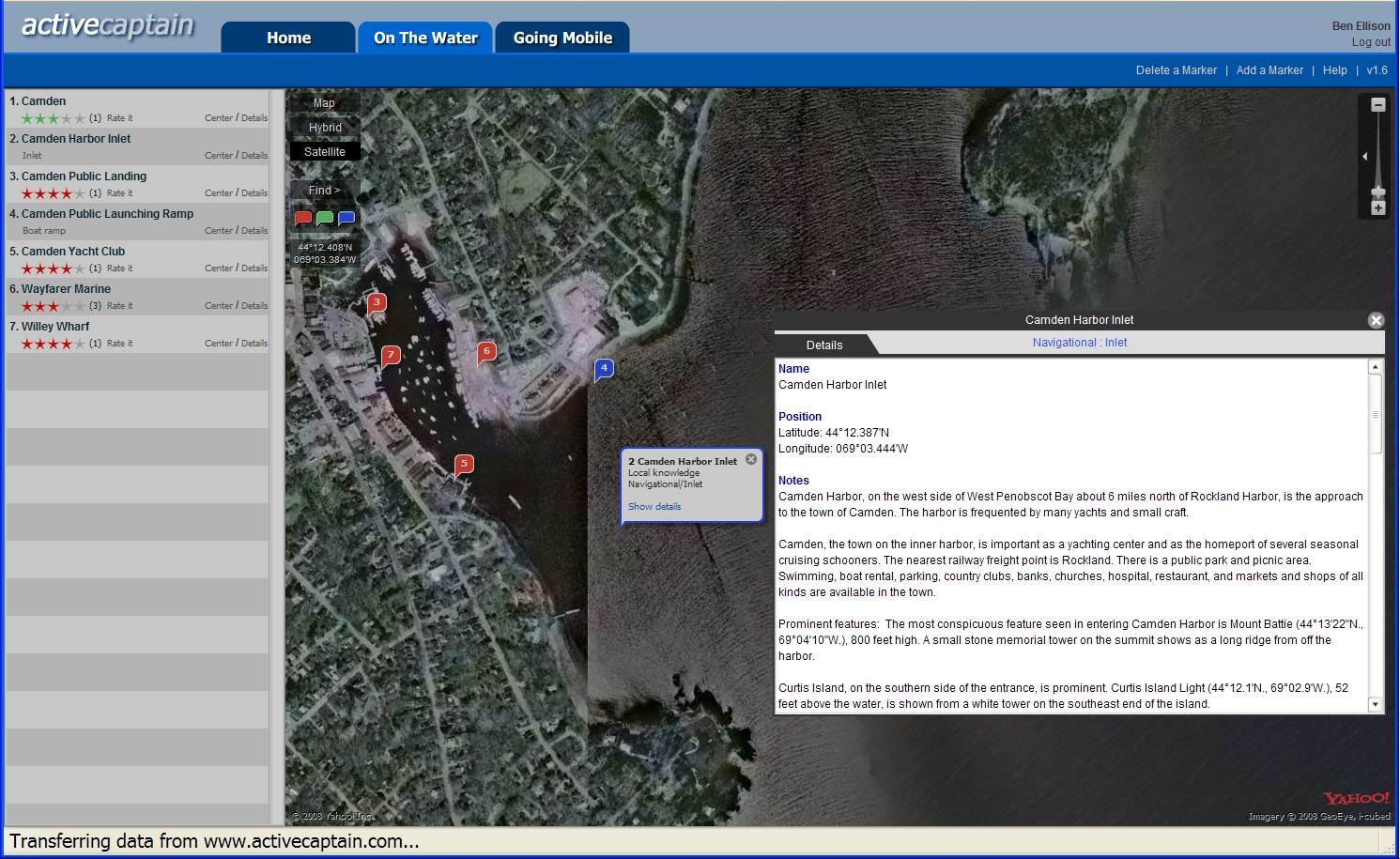Switch map view to Satellite
The image size is (1400, 859).
tap(325, 152)
